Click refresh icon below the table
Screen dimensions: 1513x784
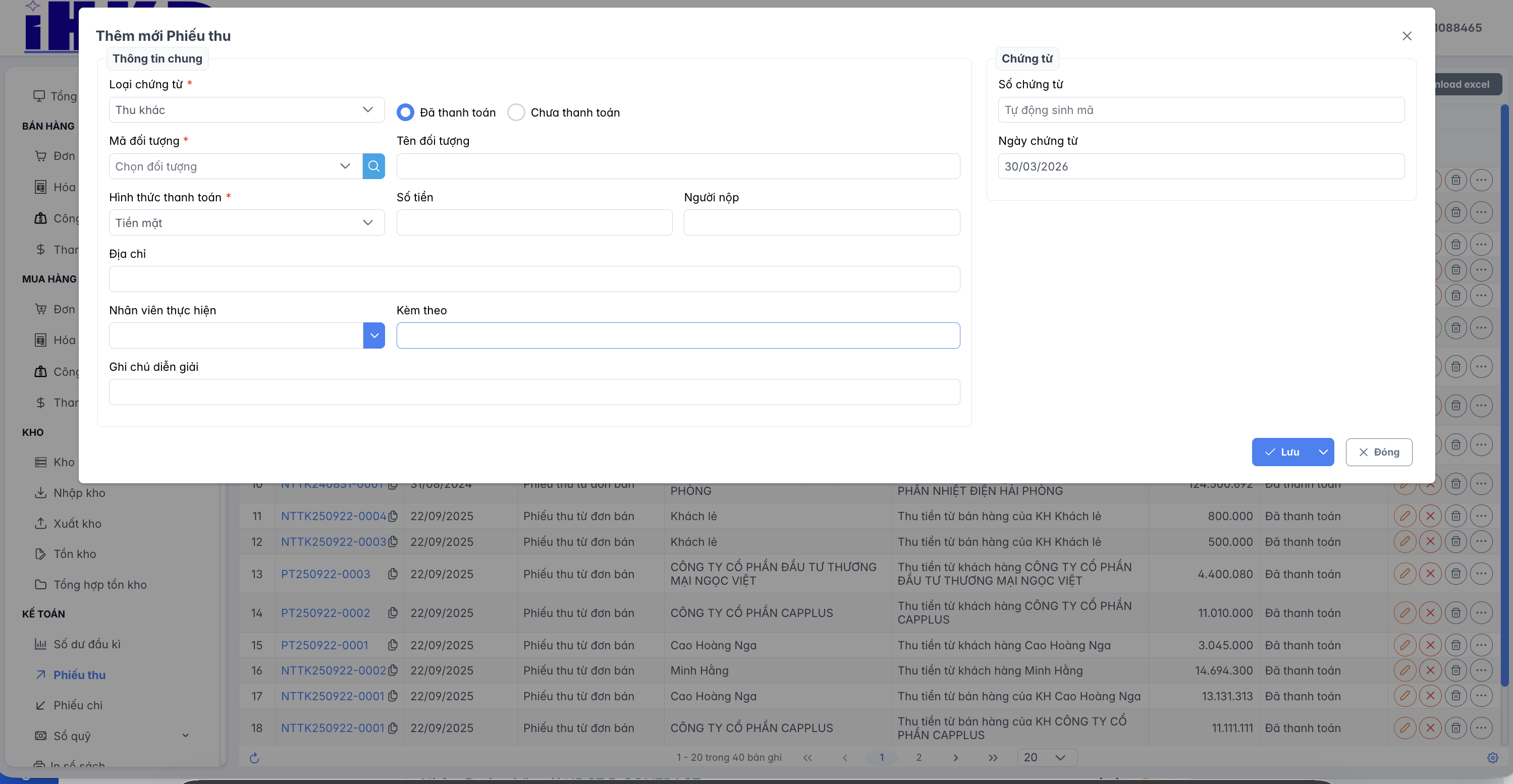254,758
